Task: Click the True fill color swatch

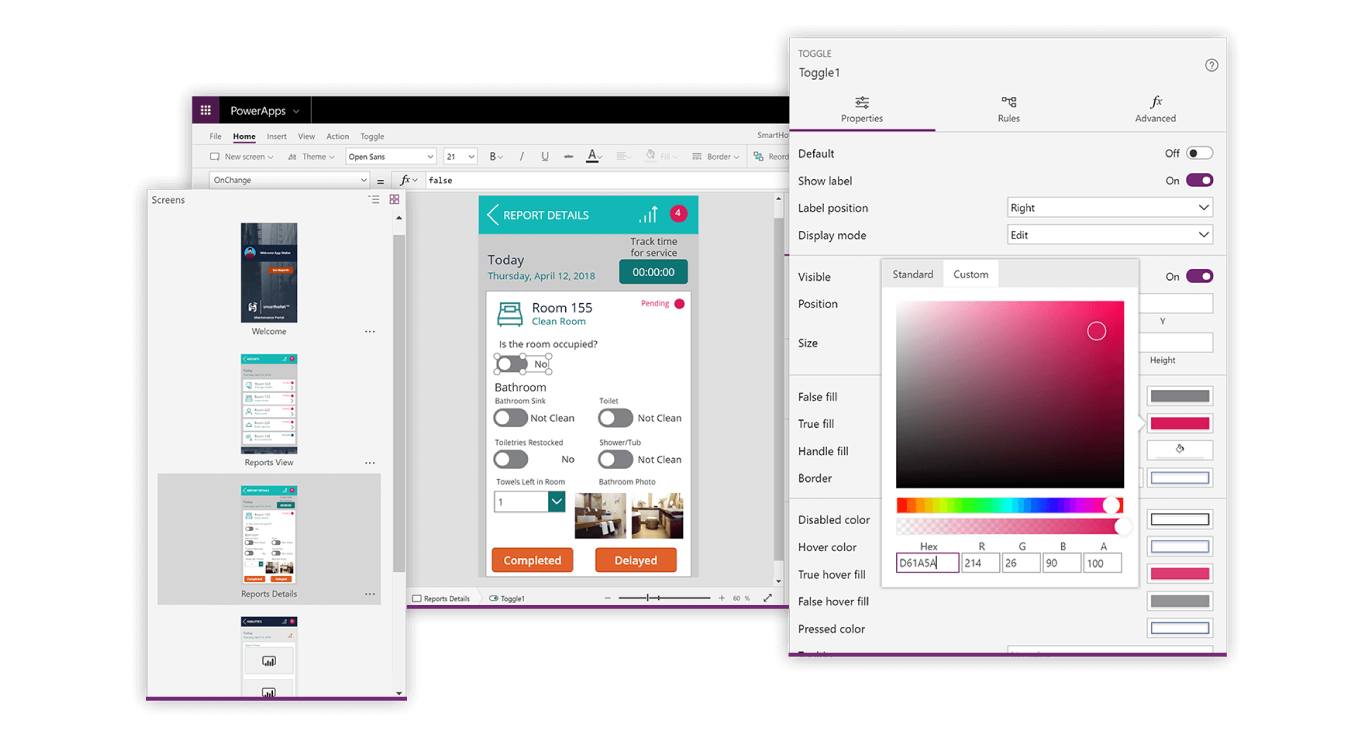Action: (1180, 424)
